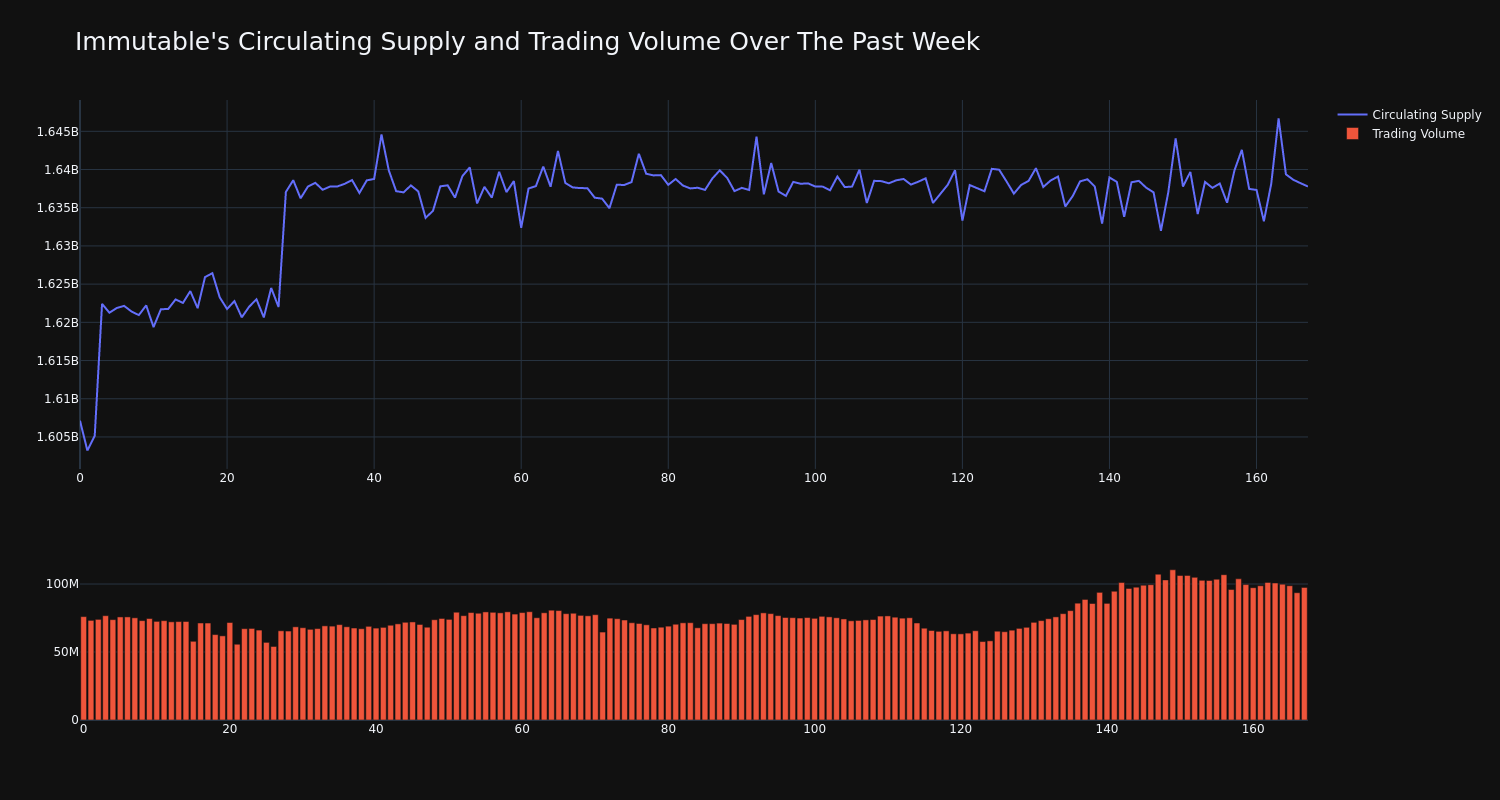Click the 1.63B y-axis label

click(x=61, y=246)
